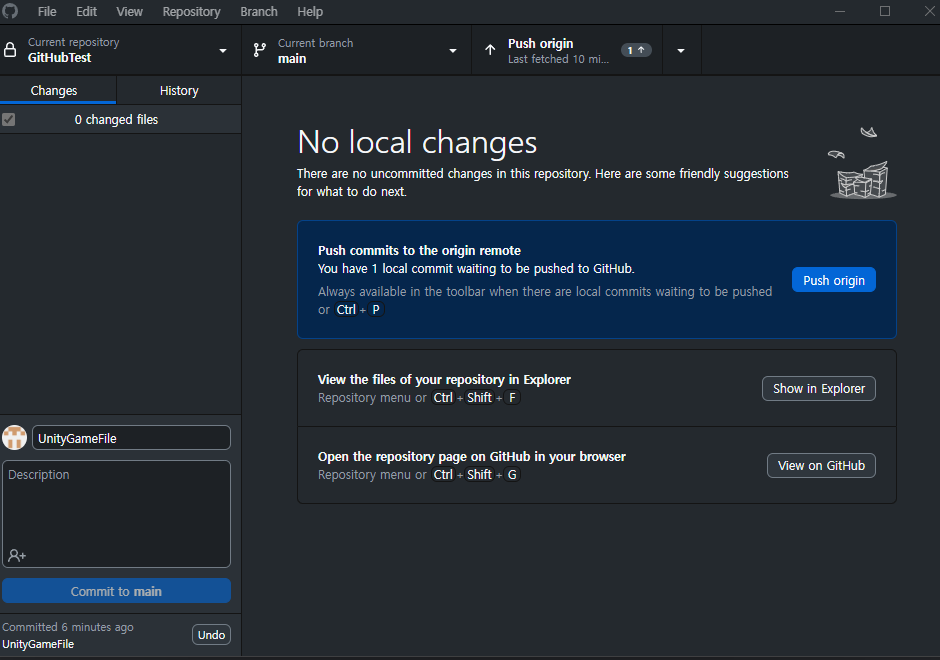Open the Edit menu
This screenshot has width=940, height=660.
click(x=86, y=11)
